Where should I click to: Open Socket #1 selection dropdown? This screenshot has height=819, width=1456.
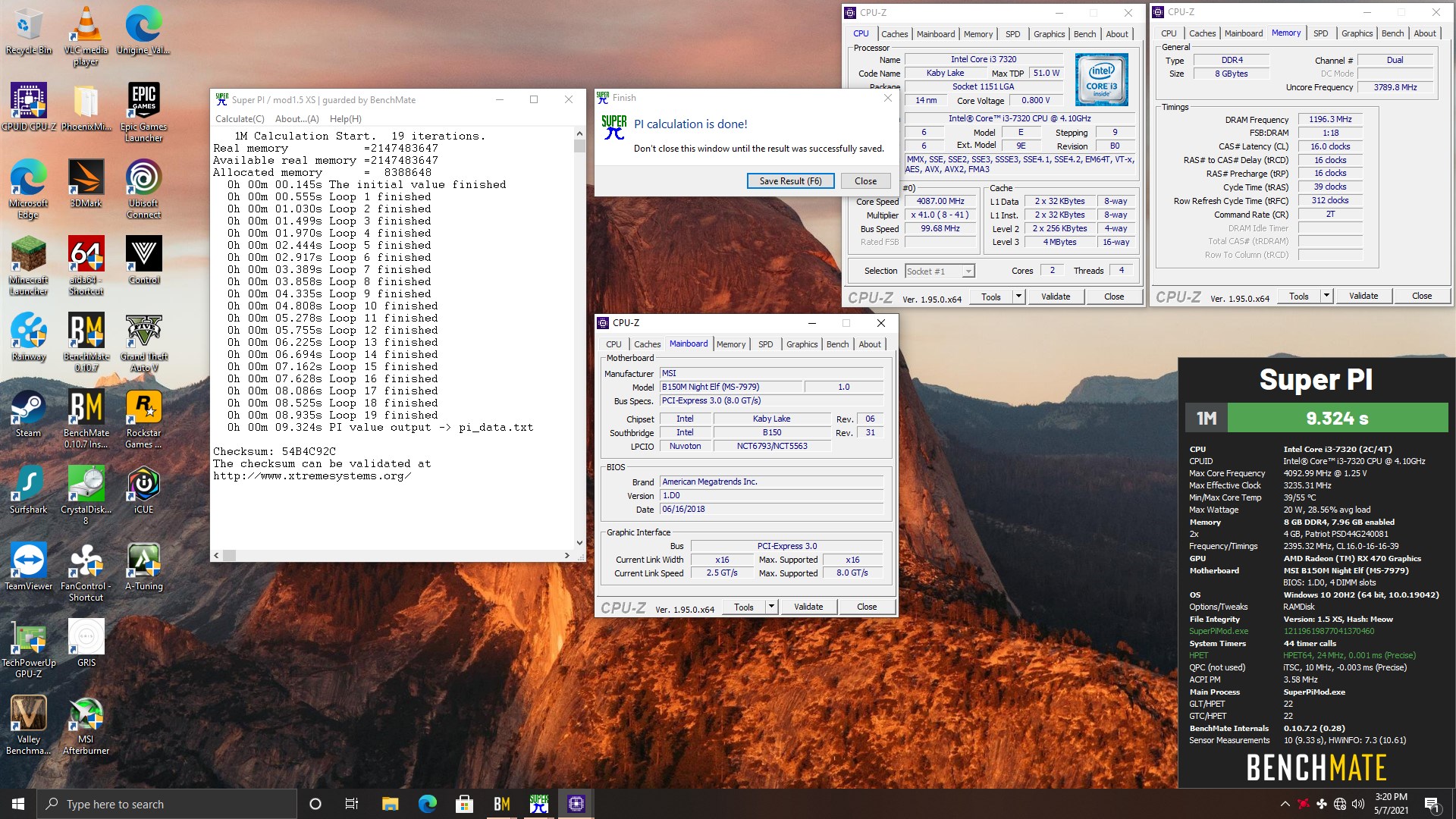pyautogui.click(x=939, y=271)
